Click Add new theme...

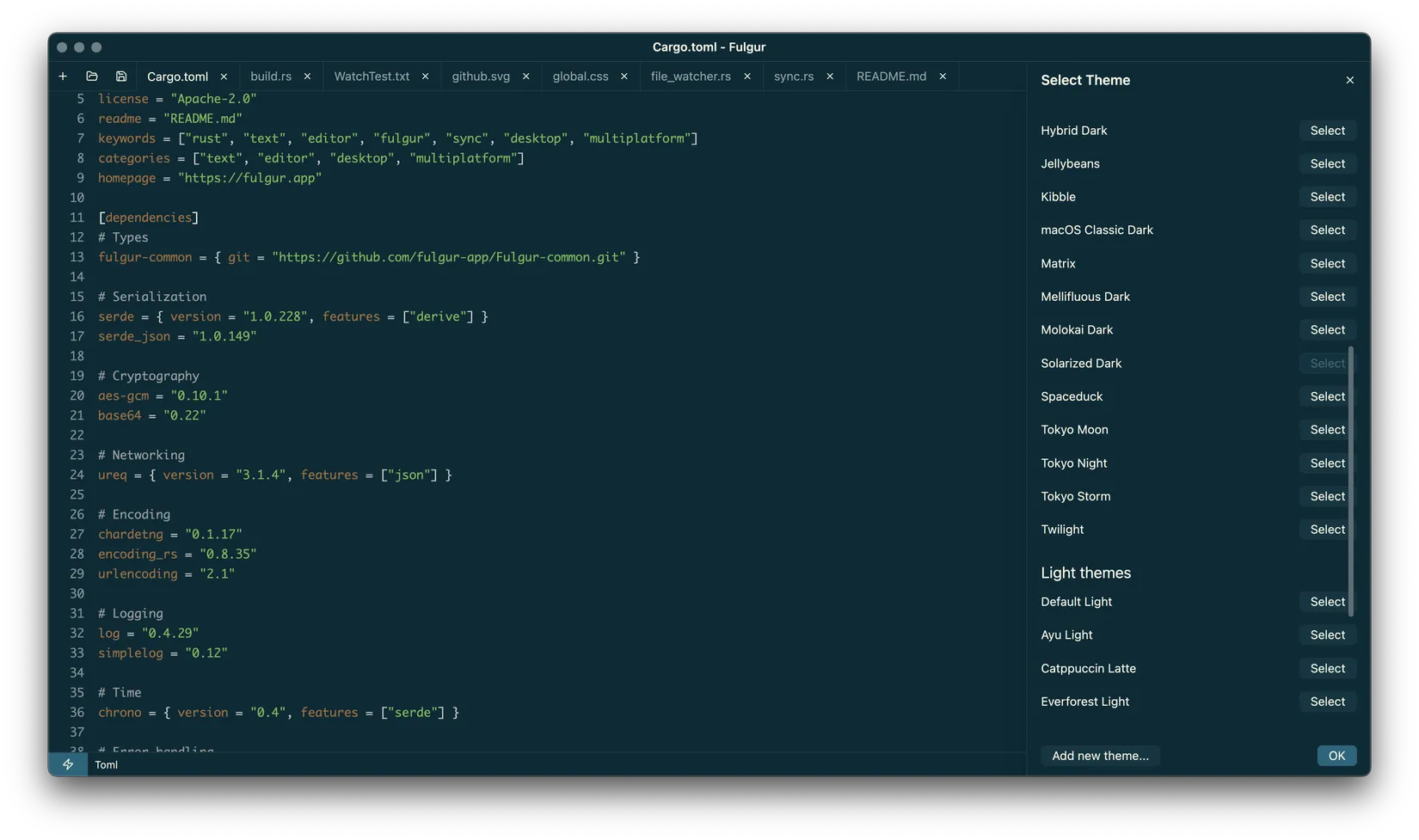click(x=1100, y=755)
